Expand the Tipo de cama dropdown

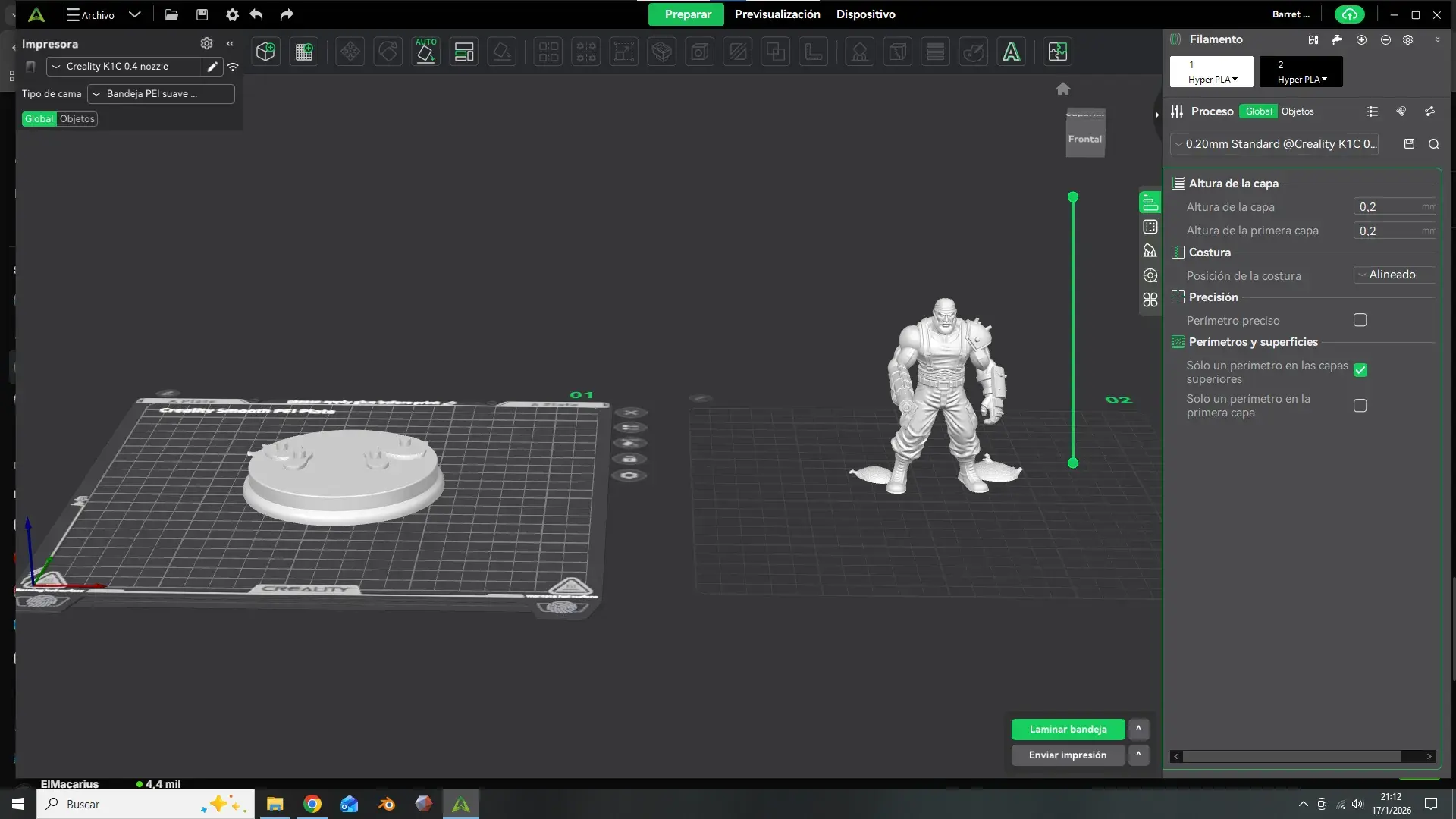[160, 94]
